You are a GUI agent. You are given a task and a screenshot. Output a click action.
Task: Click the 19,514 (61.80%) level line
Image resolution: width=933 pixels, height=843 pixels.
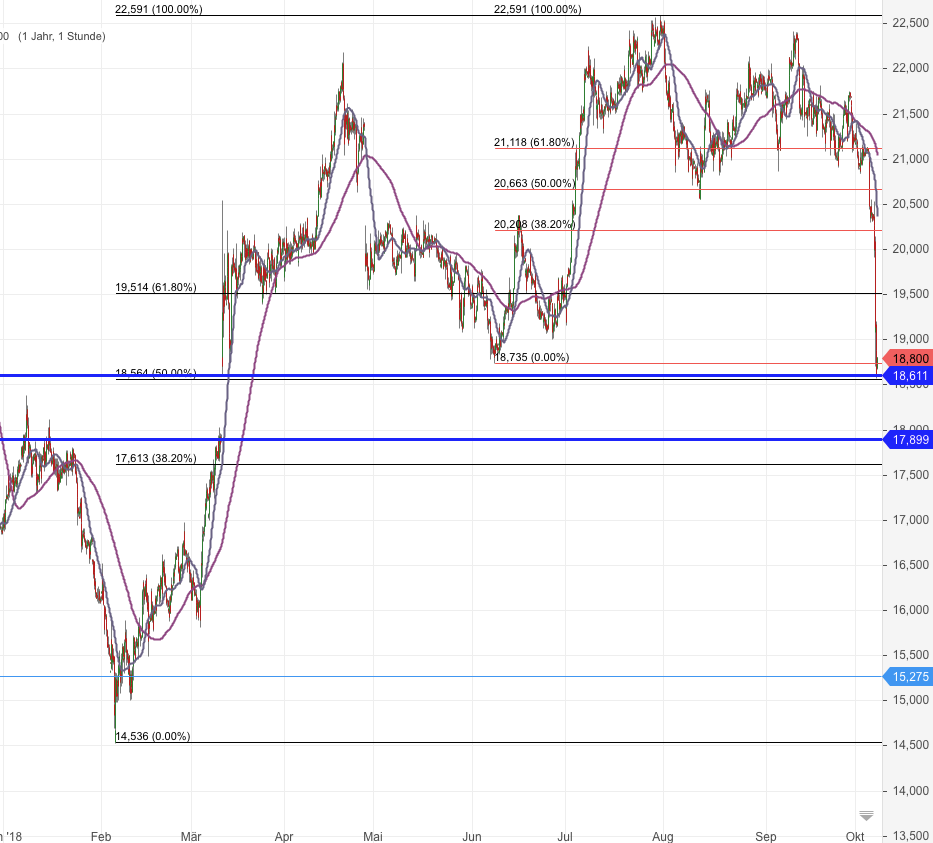155,286
